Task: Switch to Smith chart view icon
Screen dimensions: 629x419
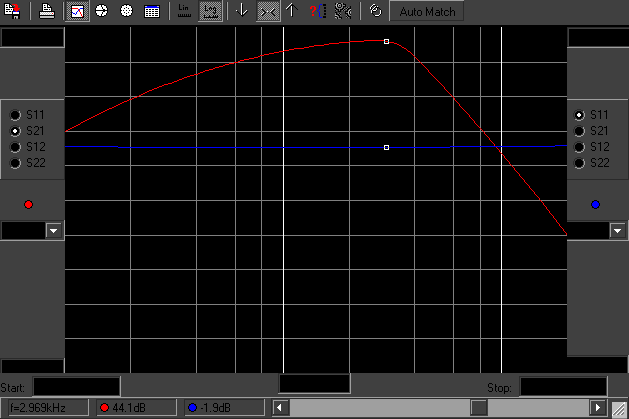Action: tap(101, 12)
